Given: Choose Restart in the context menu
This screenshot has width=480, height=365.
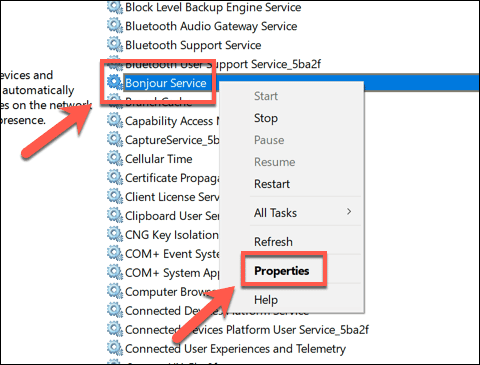Looking at the screenshot, I should pyautogui.click(x=272, y=184).
